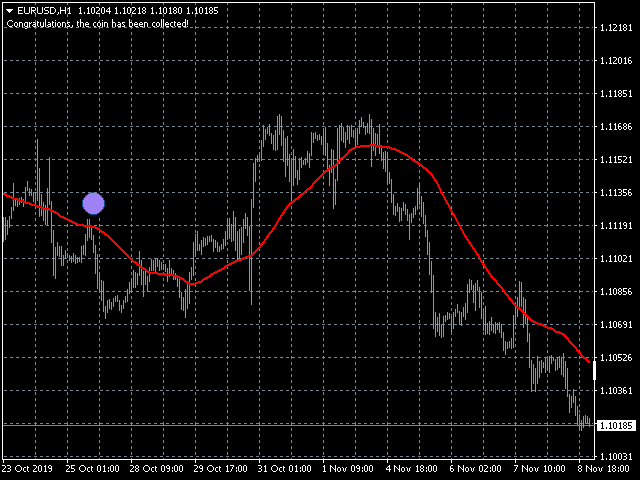The height and width of the screenshot is (480, 640).
Task: Click the purple coin circle on the chart
Action: pos(93,204)
